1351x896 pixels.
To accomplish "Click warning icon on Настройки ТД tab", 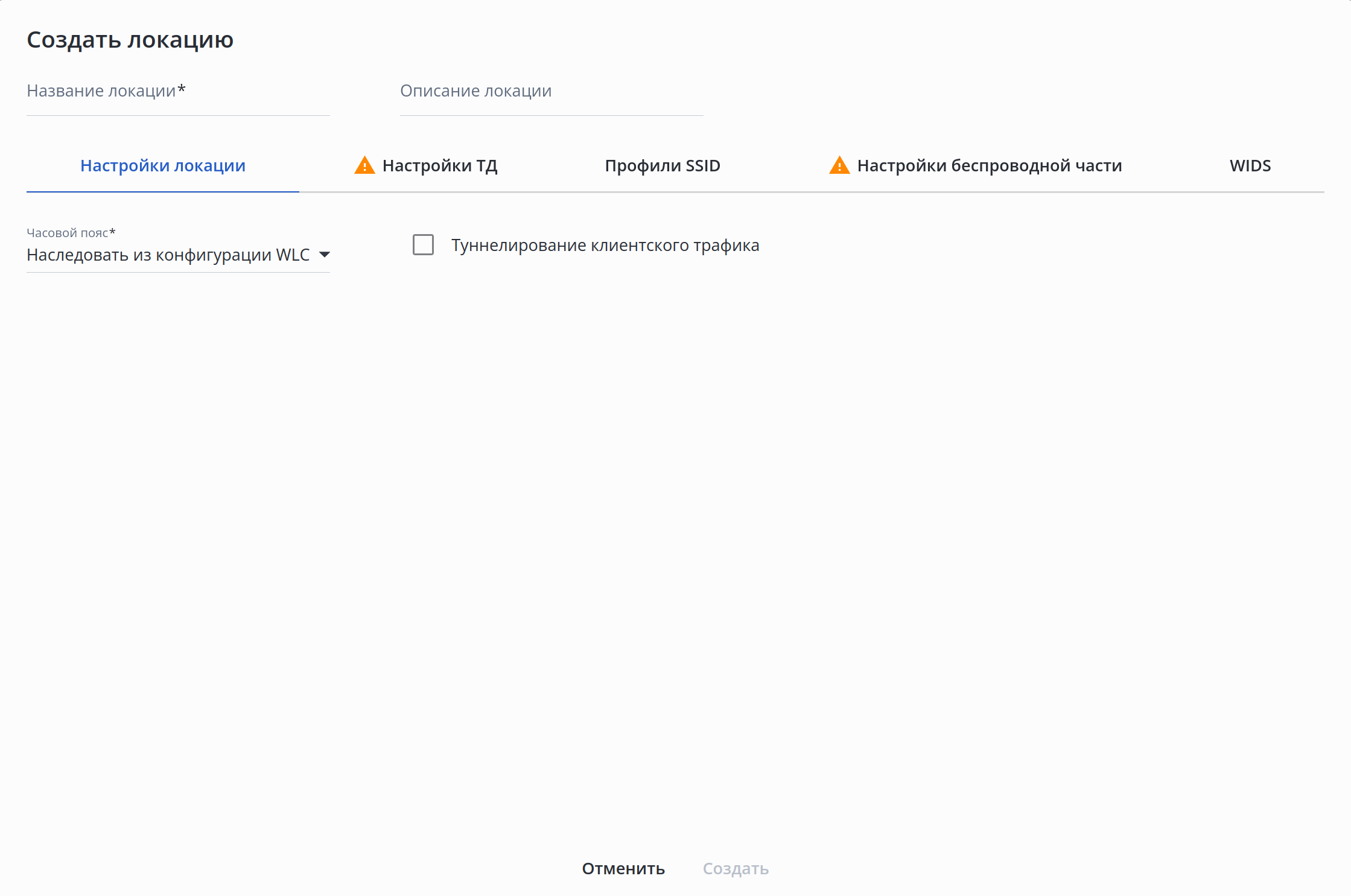I will point(364,165).
